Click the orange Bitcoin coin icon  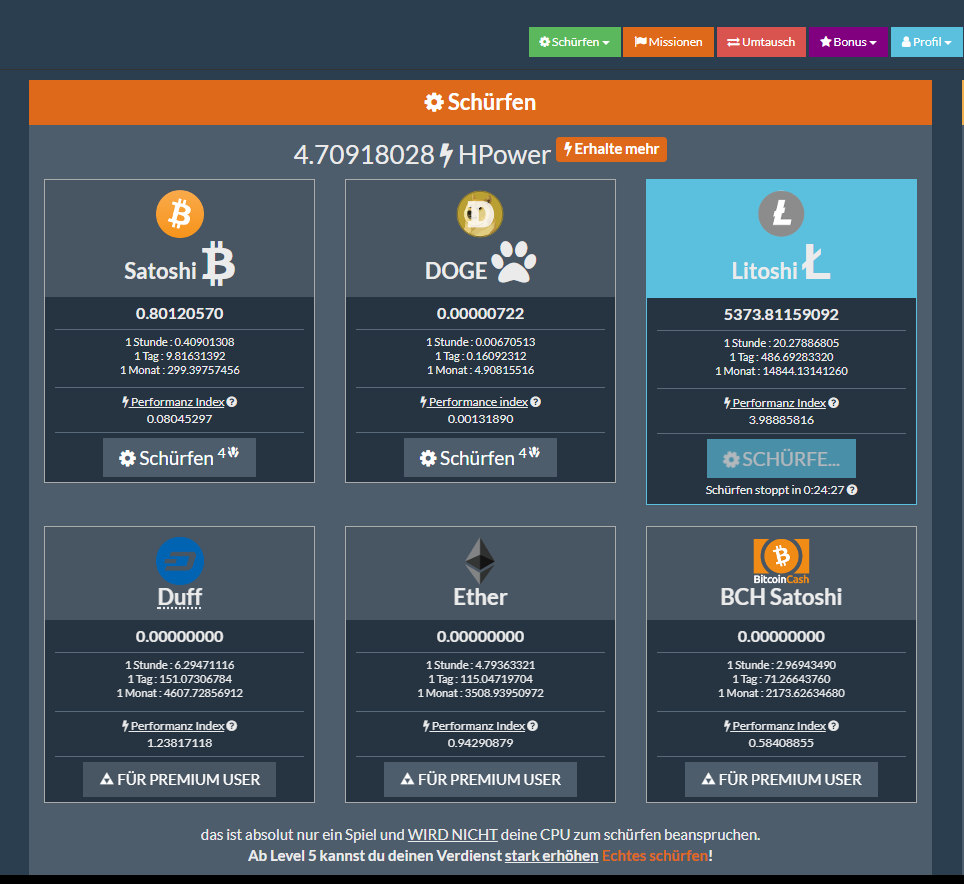(180, 214)
